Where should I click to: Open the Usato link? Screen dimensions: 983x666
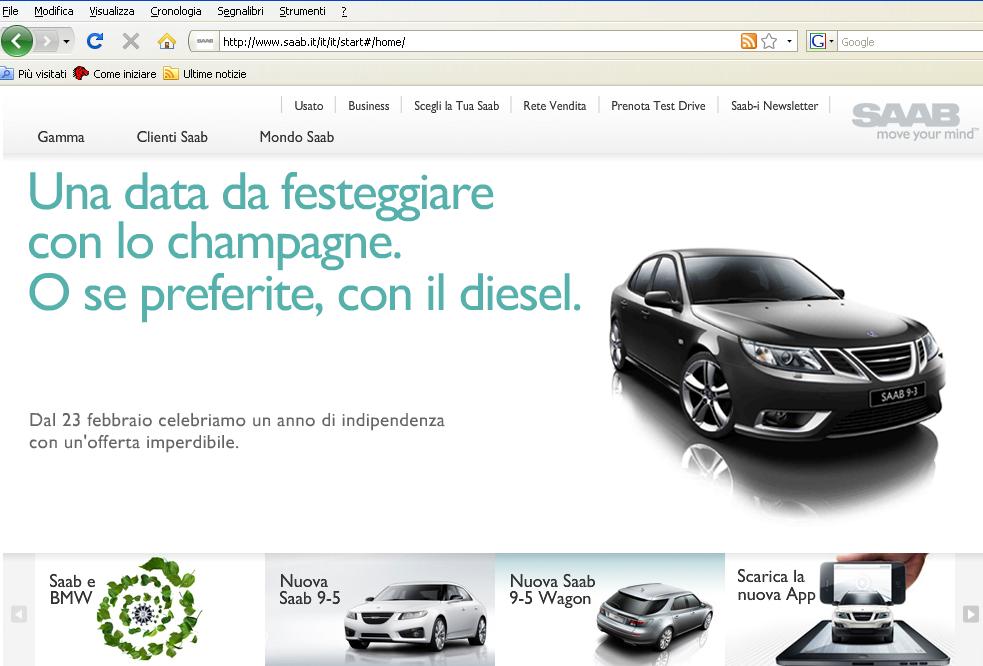pos(308,106)
